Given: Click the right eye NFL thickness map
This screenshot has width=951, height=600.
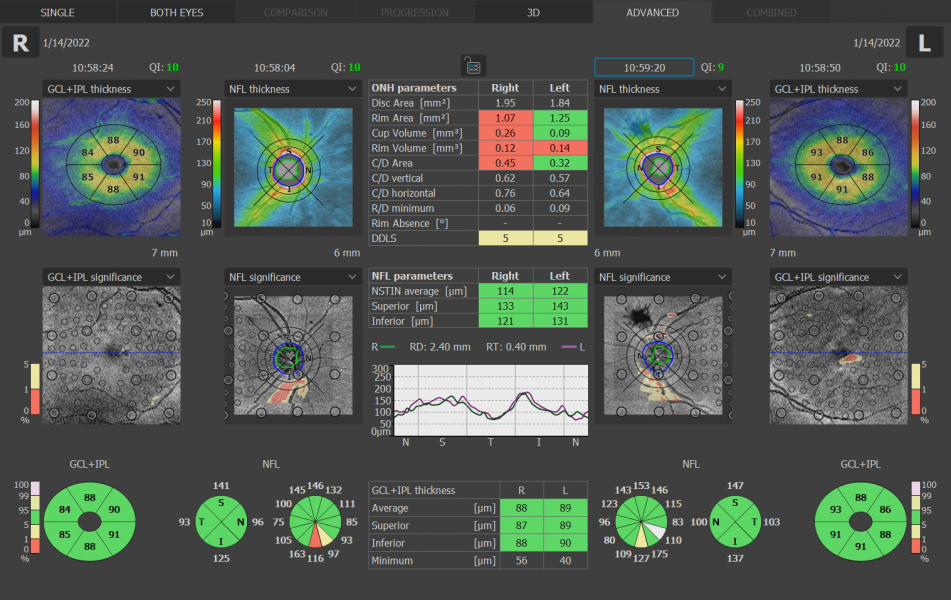Looking at the screenshot, I should click(x=294, y=167).
